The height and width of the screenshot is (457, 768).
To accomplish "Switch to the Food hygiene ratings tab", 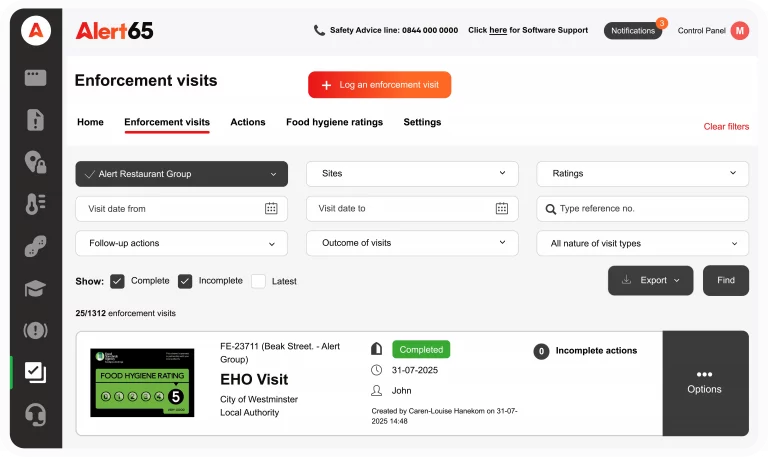I will 334,122.
